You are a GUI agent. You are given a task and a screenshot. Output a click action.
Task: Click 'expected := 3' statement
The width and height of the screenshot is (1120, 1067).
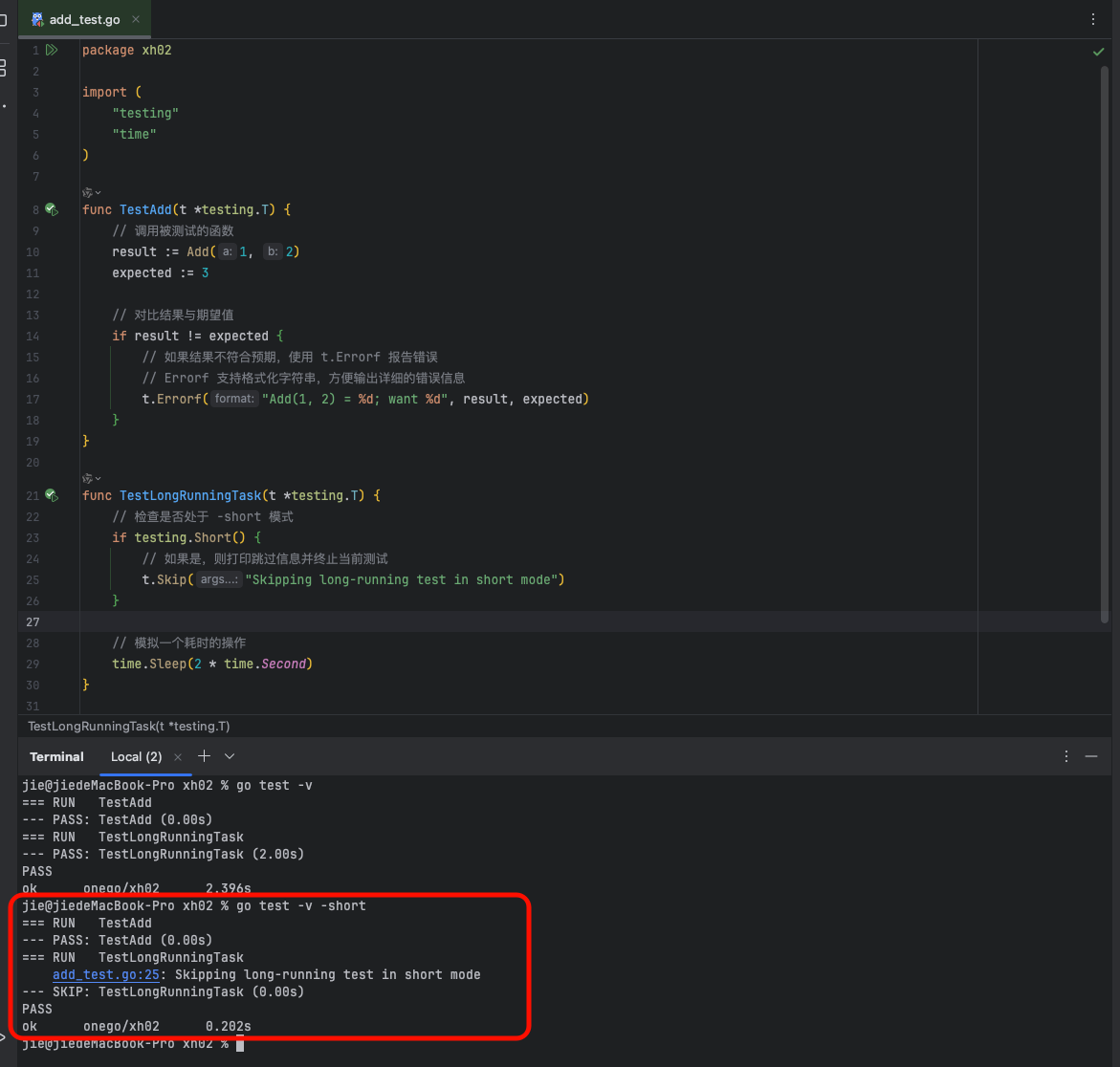click(160, 272)
